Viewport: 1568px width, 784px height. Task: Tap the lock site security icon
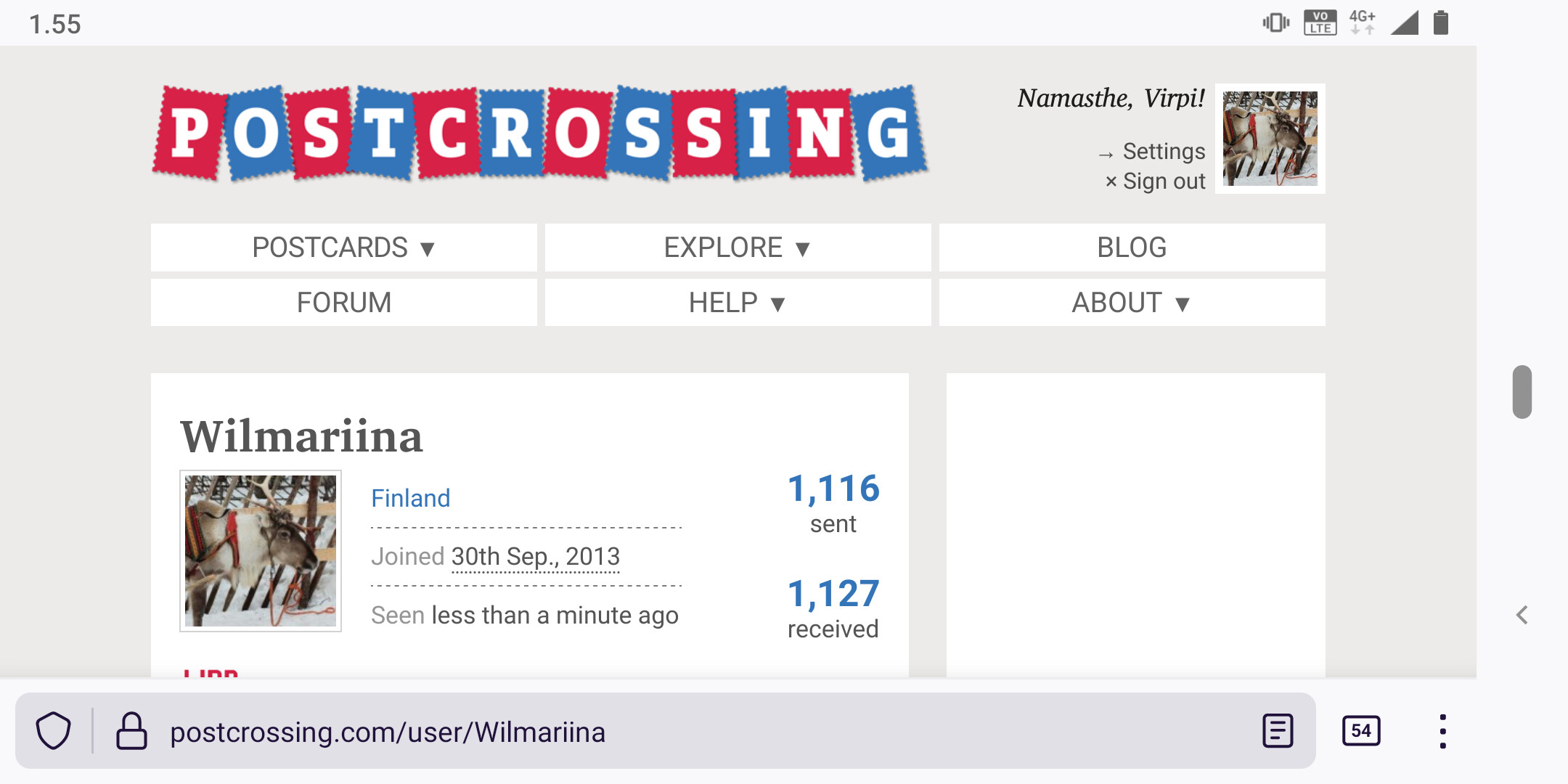click(x=131, y=731)
